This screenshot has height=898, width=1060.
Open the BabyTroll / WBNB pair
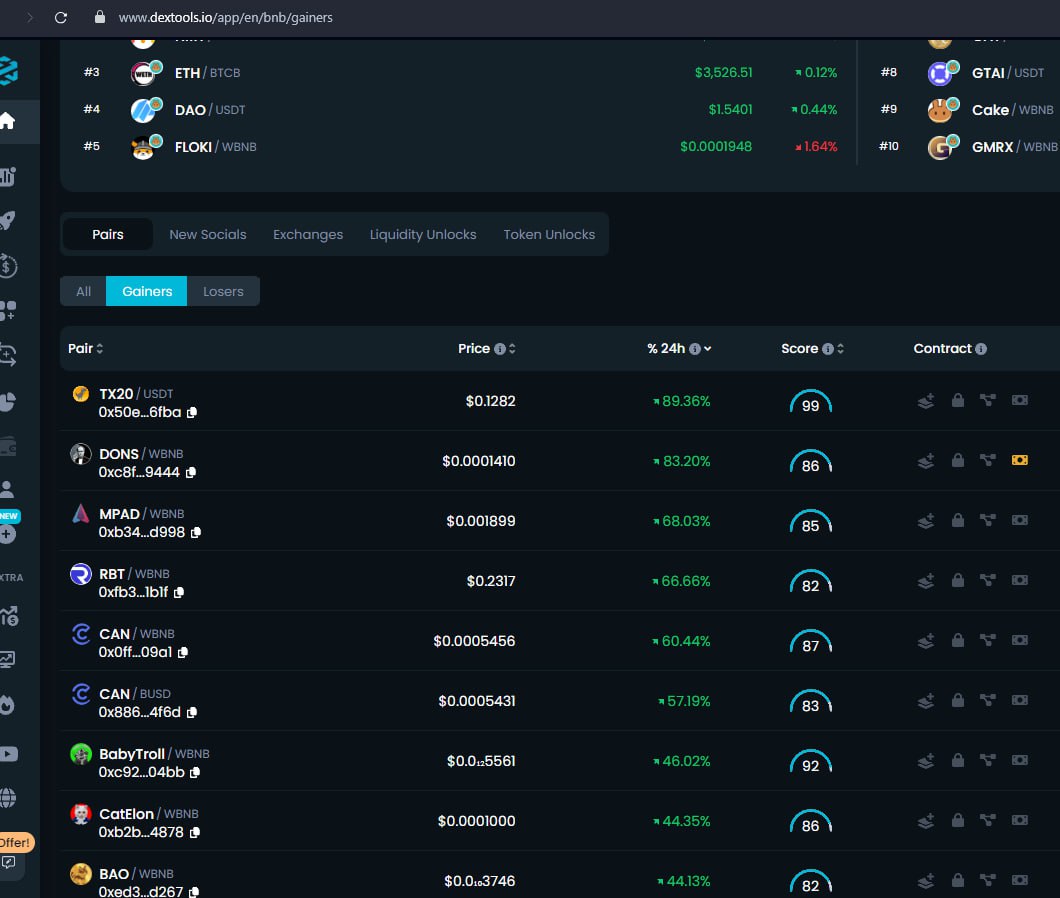(x=154, y=754)
